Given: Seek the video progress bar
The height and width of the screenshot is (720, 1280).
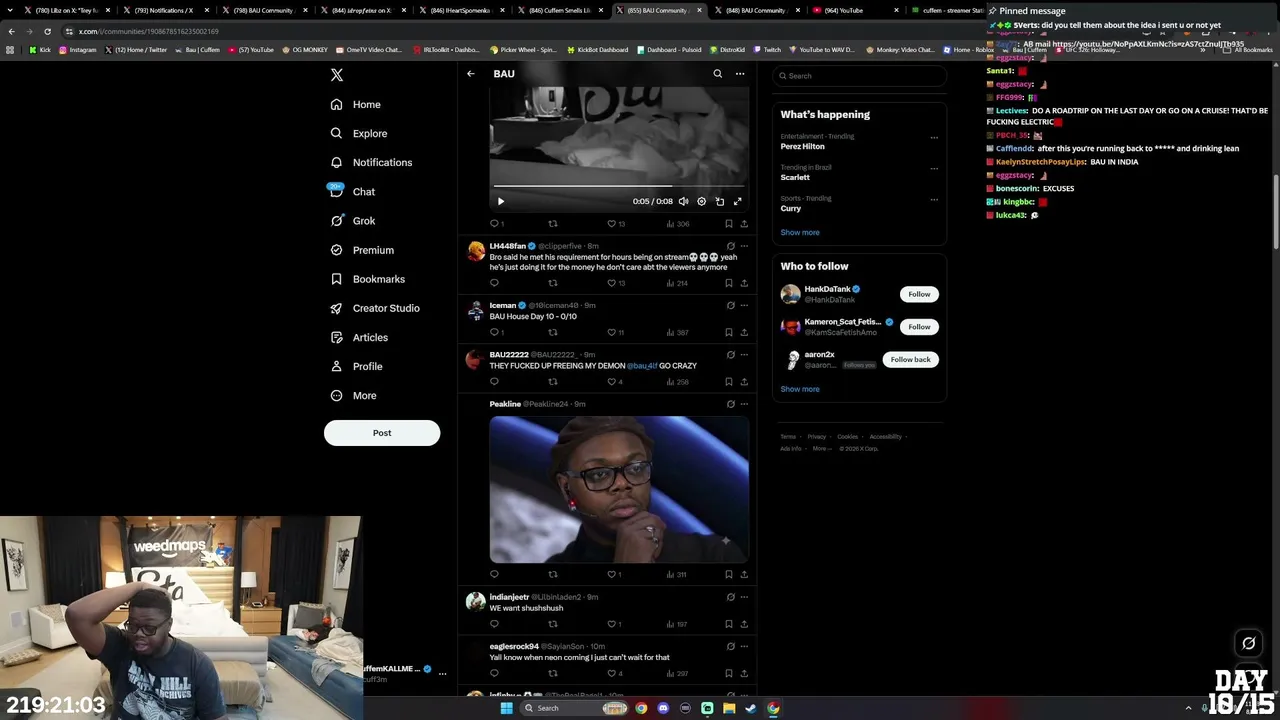Looking at the screenshot, I should pos(618,186).
